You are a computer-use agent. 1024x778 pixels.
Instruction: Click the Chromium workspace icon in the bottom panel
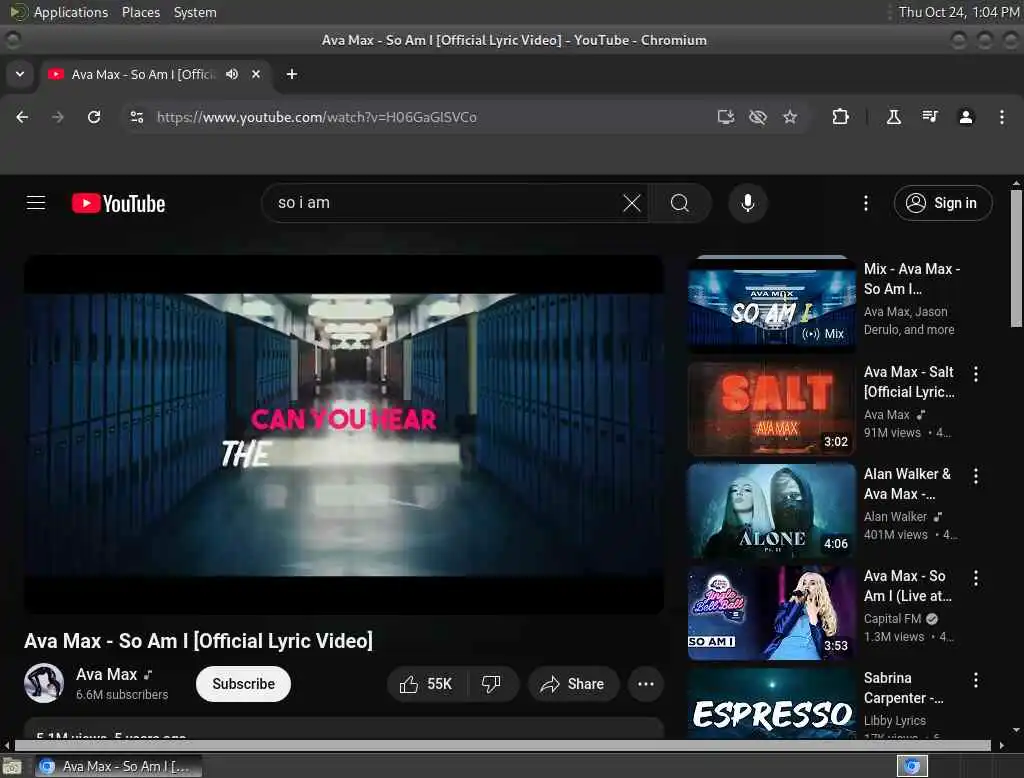(912, 766)
